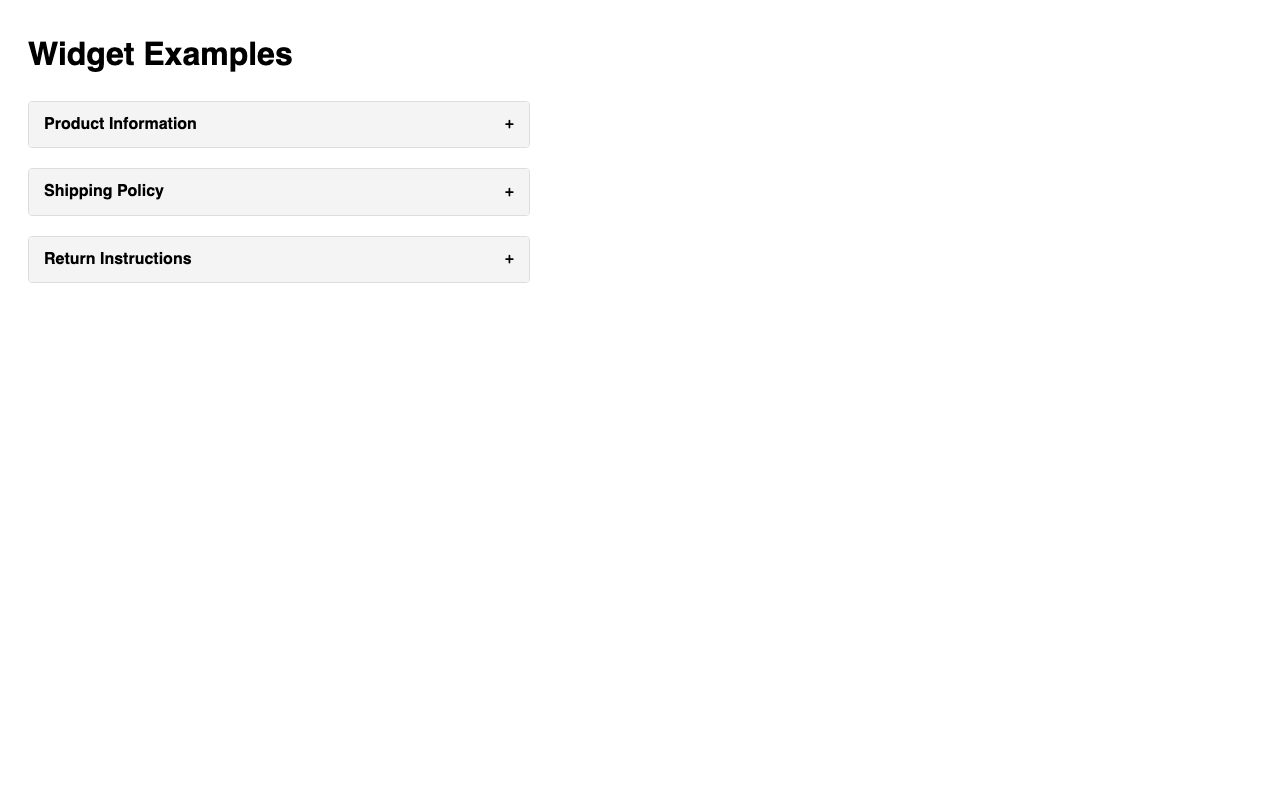Show Return Instructions details via plus sign

(x=509, y=260)
